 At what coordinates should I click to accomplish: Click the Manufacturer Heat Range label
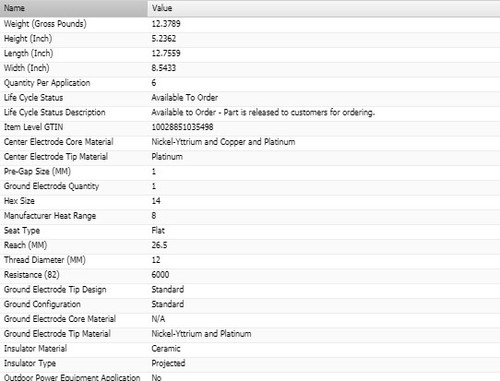coord(50,216)
